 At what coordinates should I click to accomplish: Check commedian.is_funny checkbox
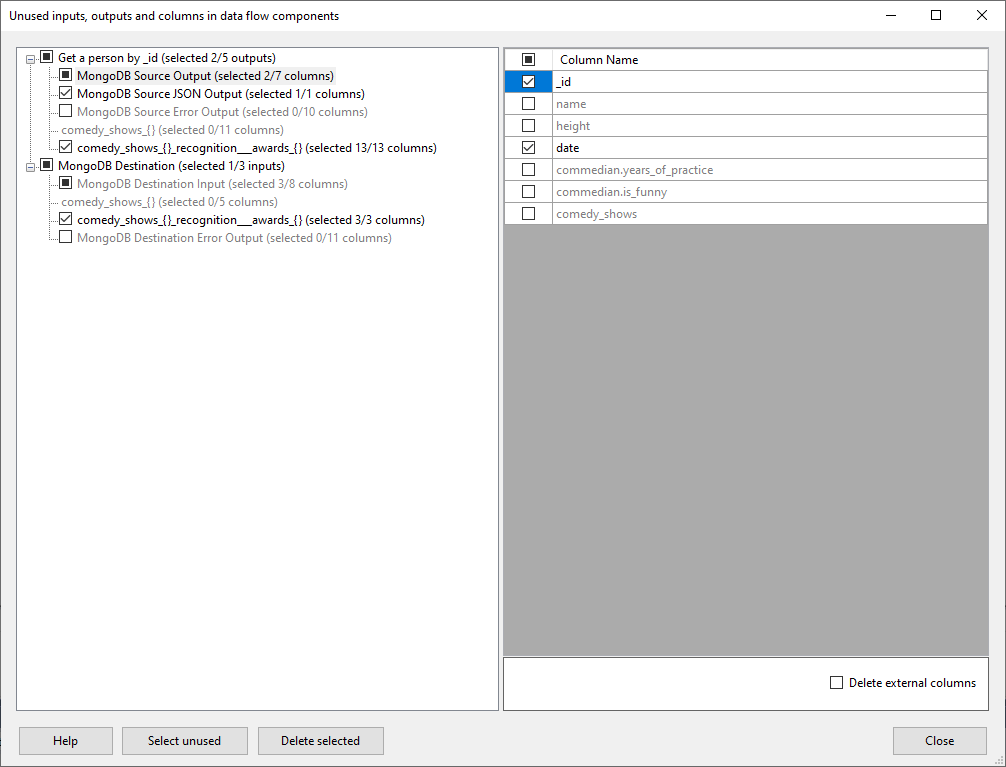(529, 191)
